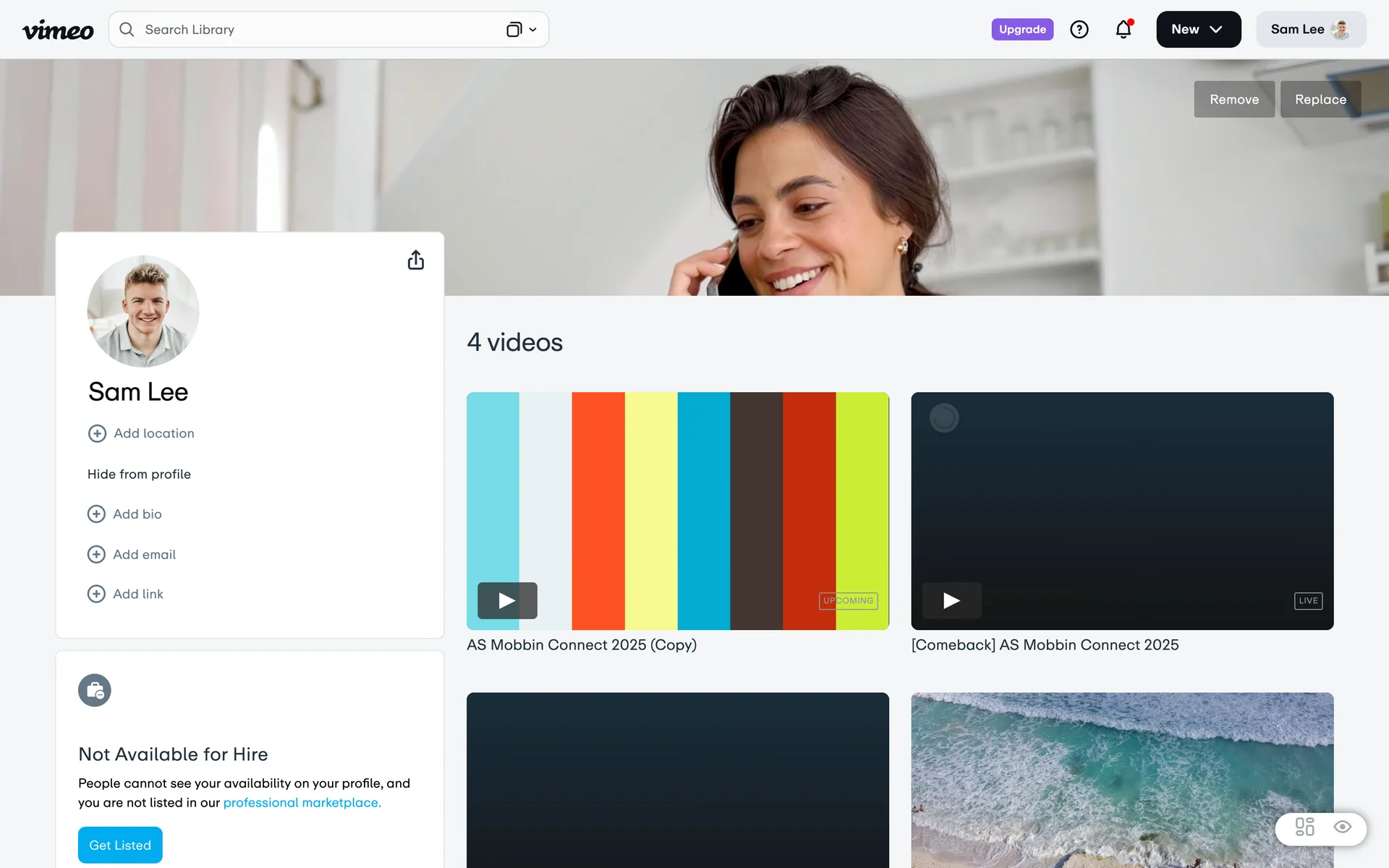
Task: Play the AS Mobbin Connect 2025 (Copy) video
Action: pyautogui.click(x=507, y=600)
